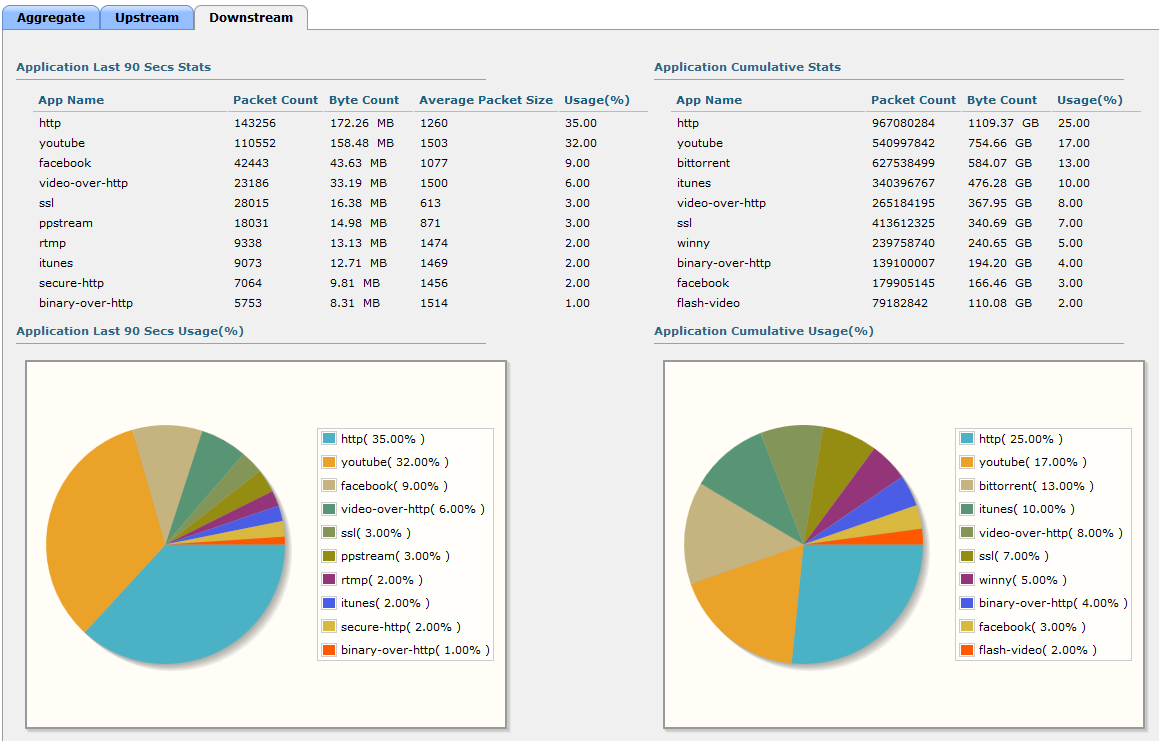Click Usage(%) header in the Cumulative Stats table
The width and height of the screenshot is (1159, 741).
(1089, 100)
